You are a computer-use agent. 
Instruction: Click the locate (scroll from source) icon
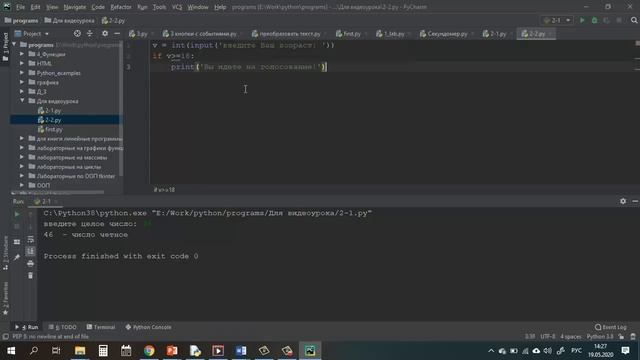coord(77,33)
